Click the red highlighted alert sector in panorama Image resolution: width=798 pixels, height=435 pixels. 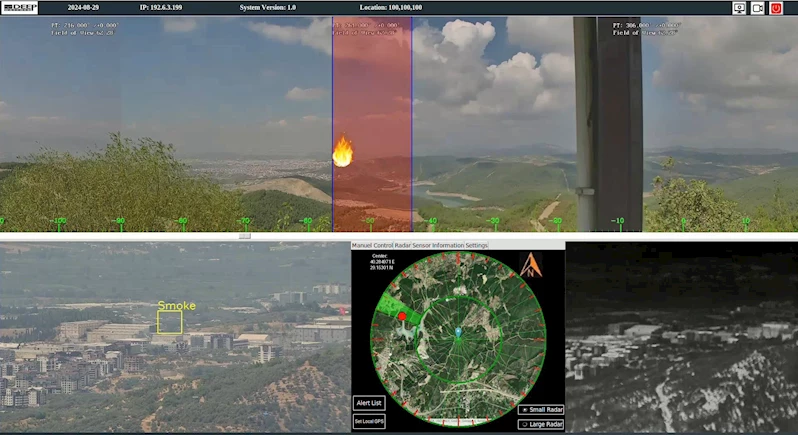(372, 124)
